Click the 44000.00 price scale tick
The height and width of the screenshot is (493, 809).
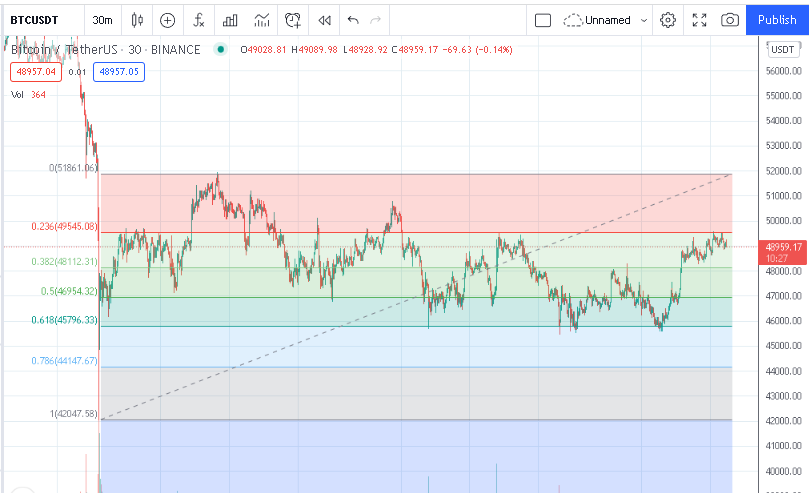point(784,371)
